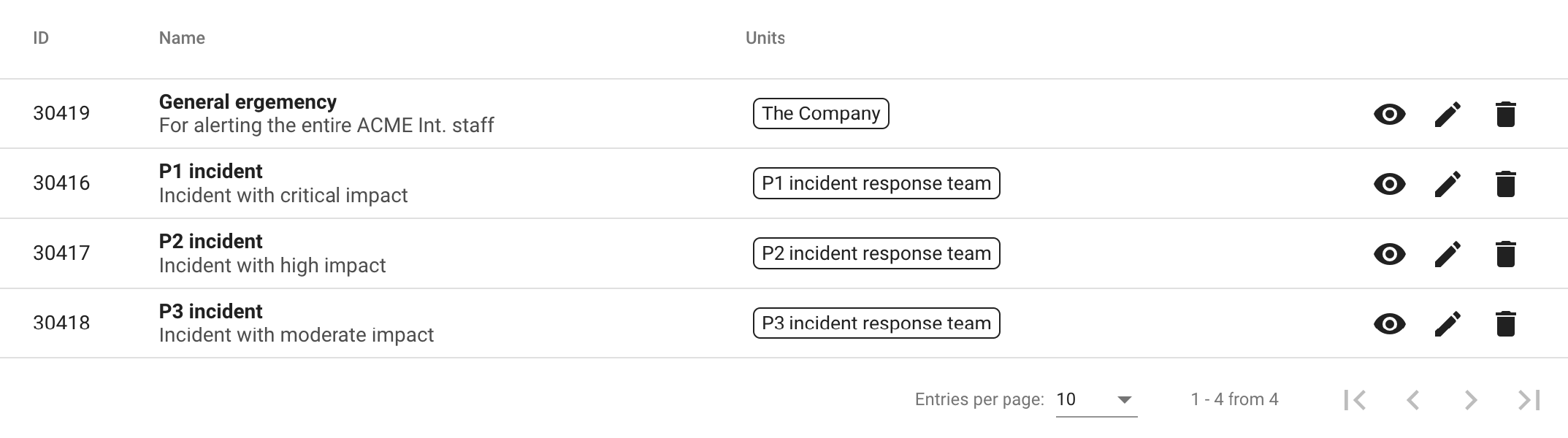Click the P1 incident response team tag
Screen dimensions: 1568x438
(876, 183)
